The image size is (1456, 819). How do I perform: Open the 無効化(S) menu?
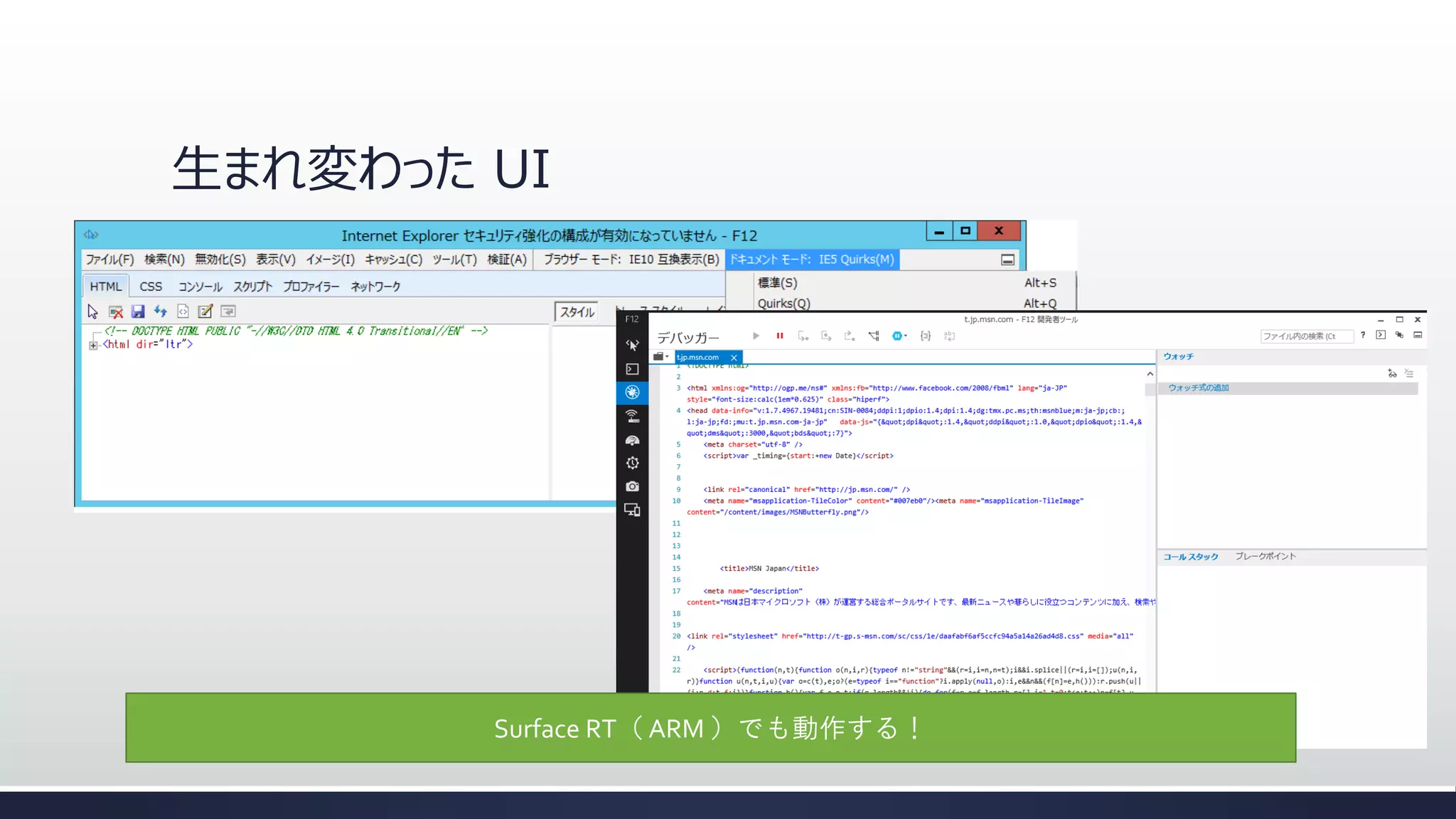pos(220,259)
